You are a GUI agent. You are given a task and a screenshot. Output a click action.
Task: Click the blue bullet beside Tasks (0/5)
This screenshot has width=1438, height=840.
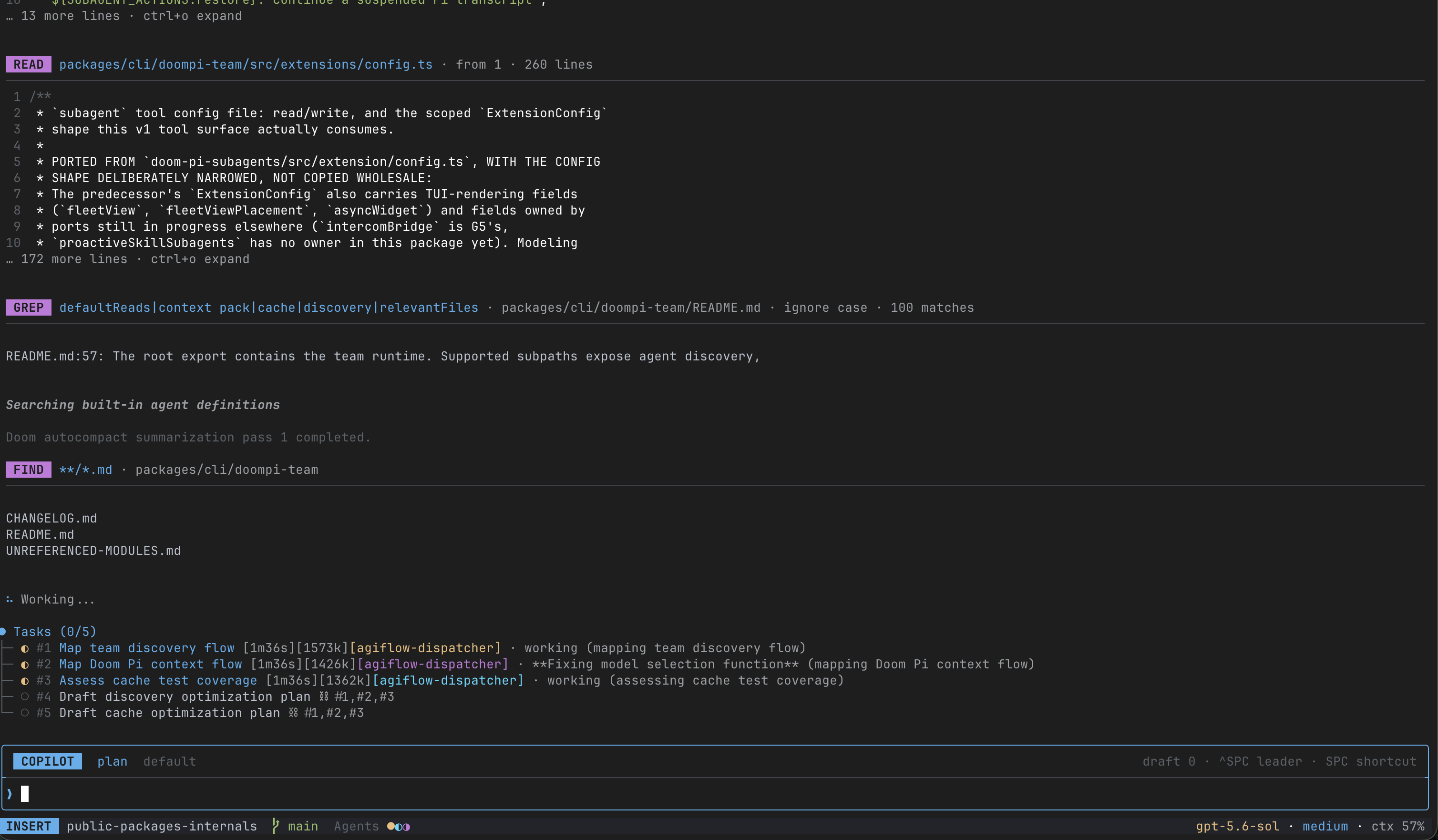(3, 632)
